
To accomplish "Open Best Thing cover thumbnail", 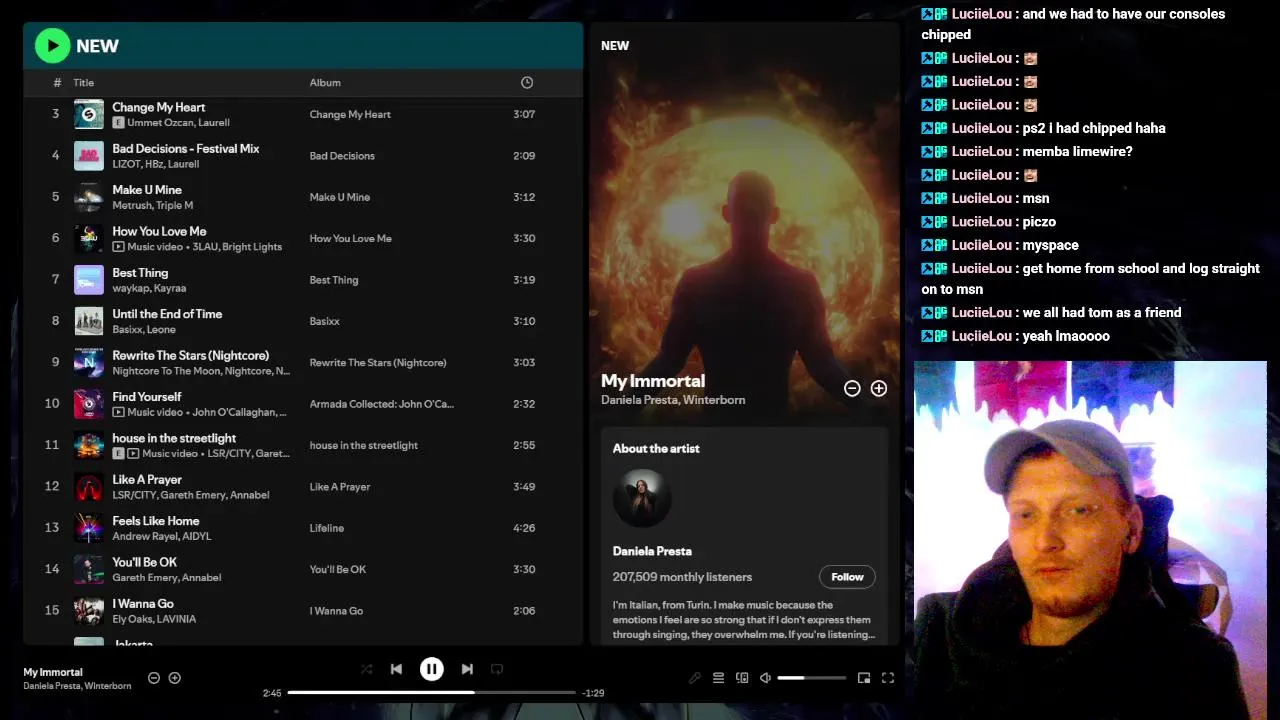I will point(88,280).
